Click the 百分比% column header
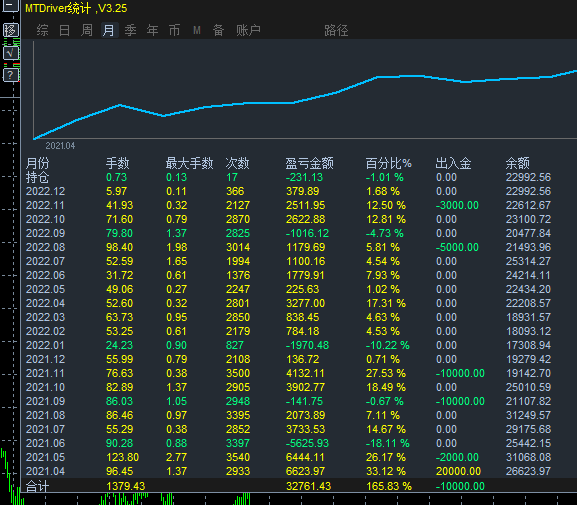Viewport: 577px width, 505px height. tap(389, 163)
